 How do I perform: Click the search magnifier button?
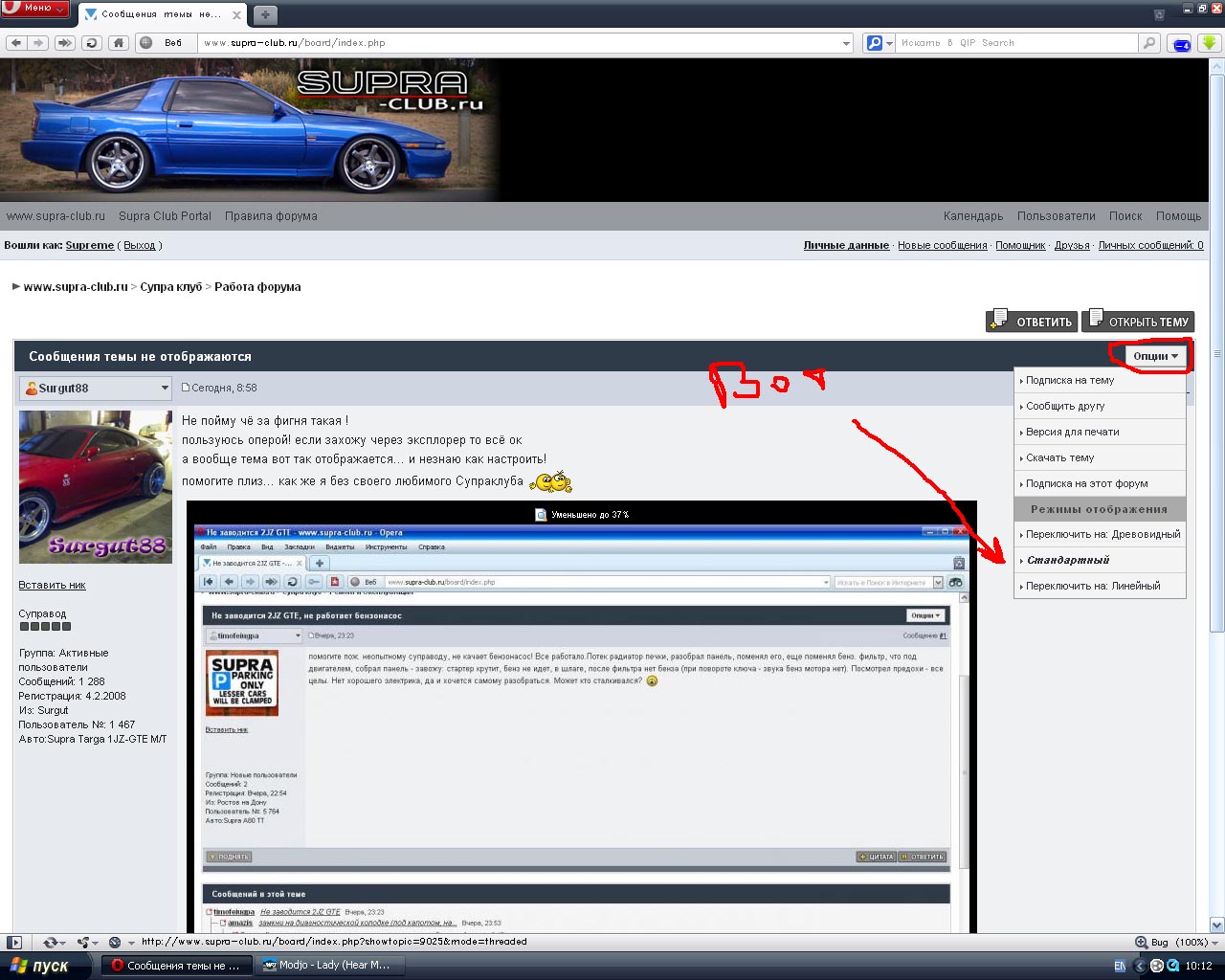(x=1149, y=43)
